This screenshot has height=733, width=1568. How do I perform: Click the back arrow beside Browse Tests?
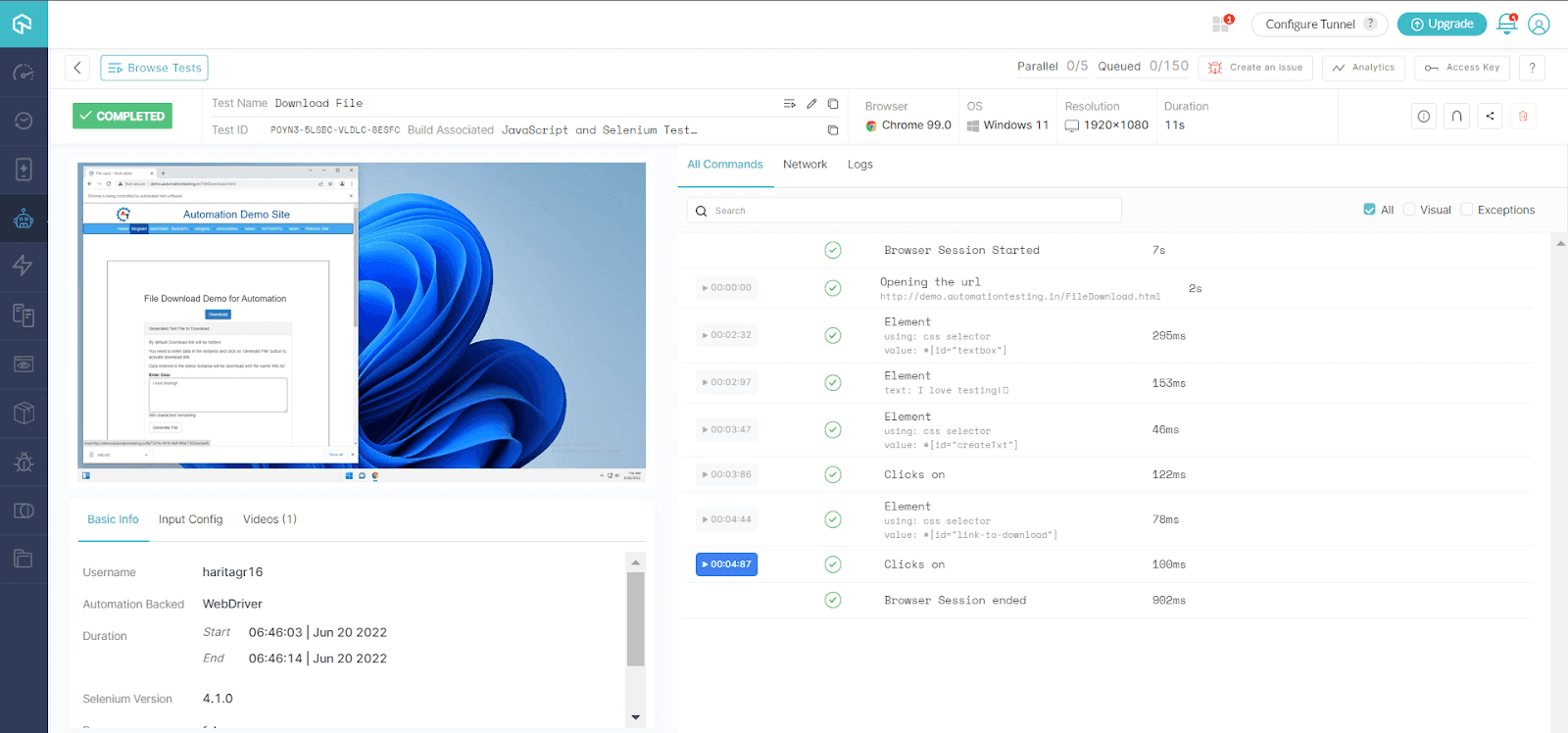[x=77, y=68]
